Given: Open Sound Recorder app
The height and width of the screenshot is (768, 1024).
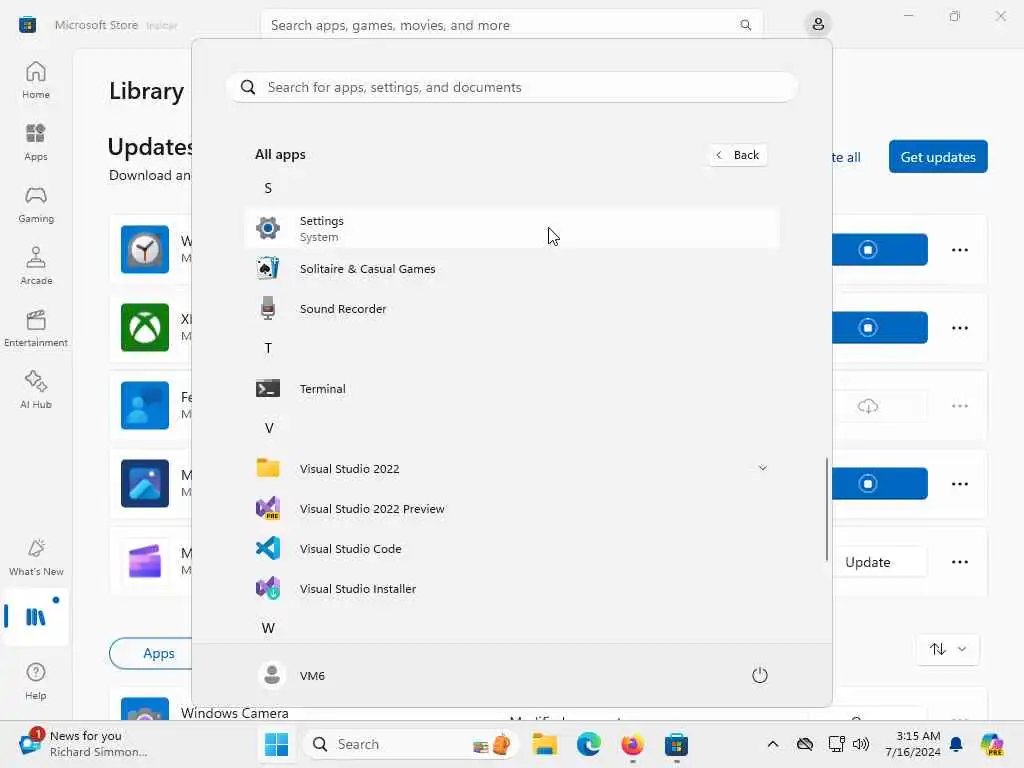Looking at the screenshot, I should click(x=512, y=308).
